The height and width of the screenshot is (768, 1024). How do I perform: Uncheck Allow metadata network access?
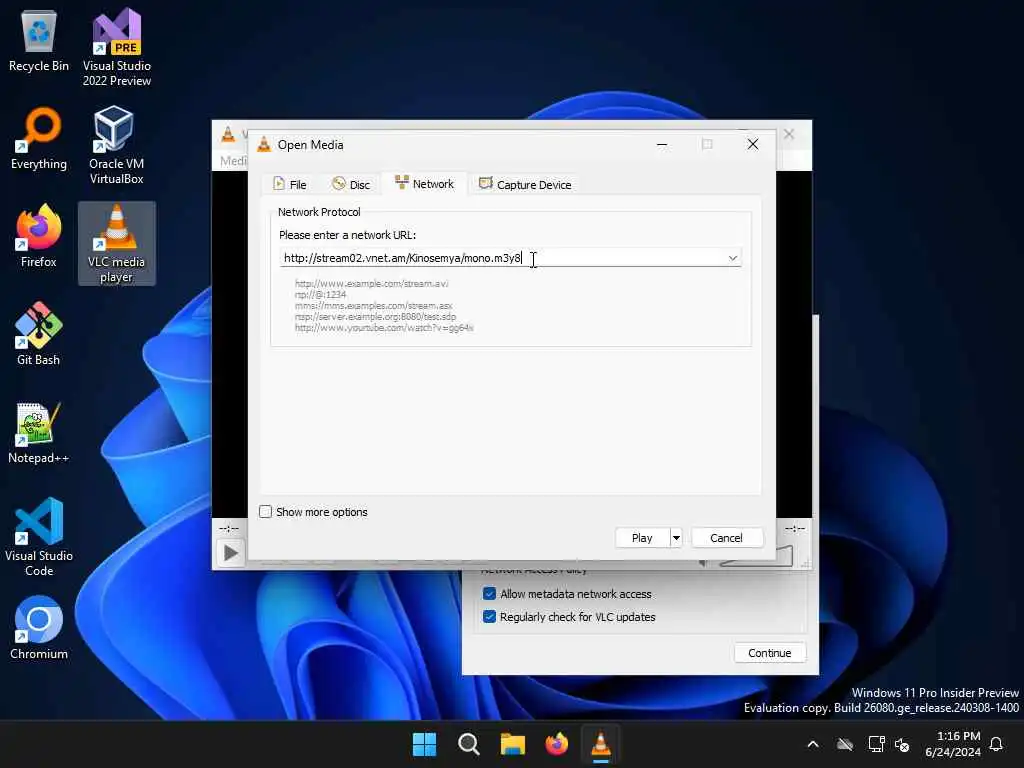click(489, 594)
